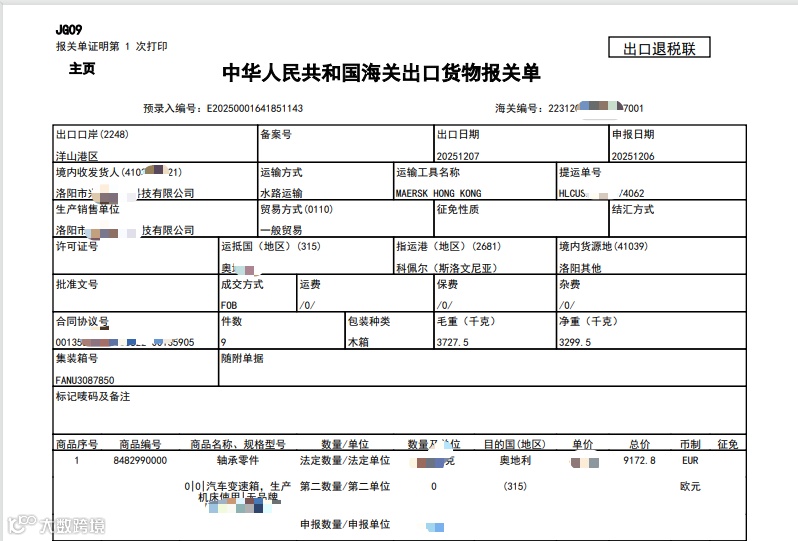Screen dimensions: 798x541
Task: Click the 随附单据 field label
Action: pos(242,358)
